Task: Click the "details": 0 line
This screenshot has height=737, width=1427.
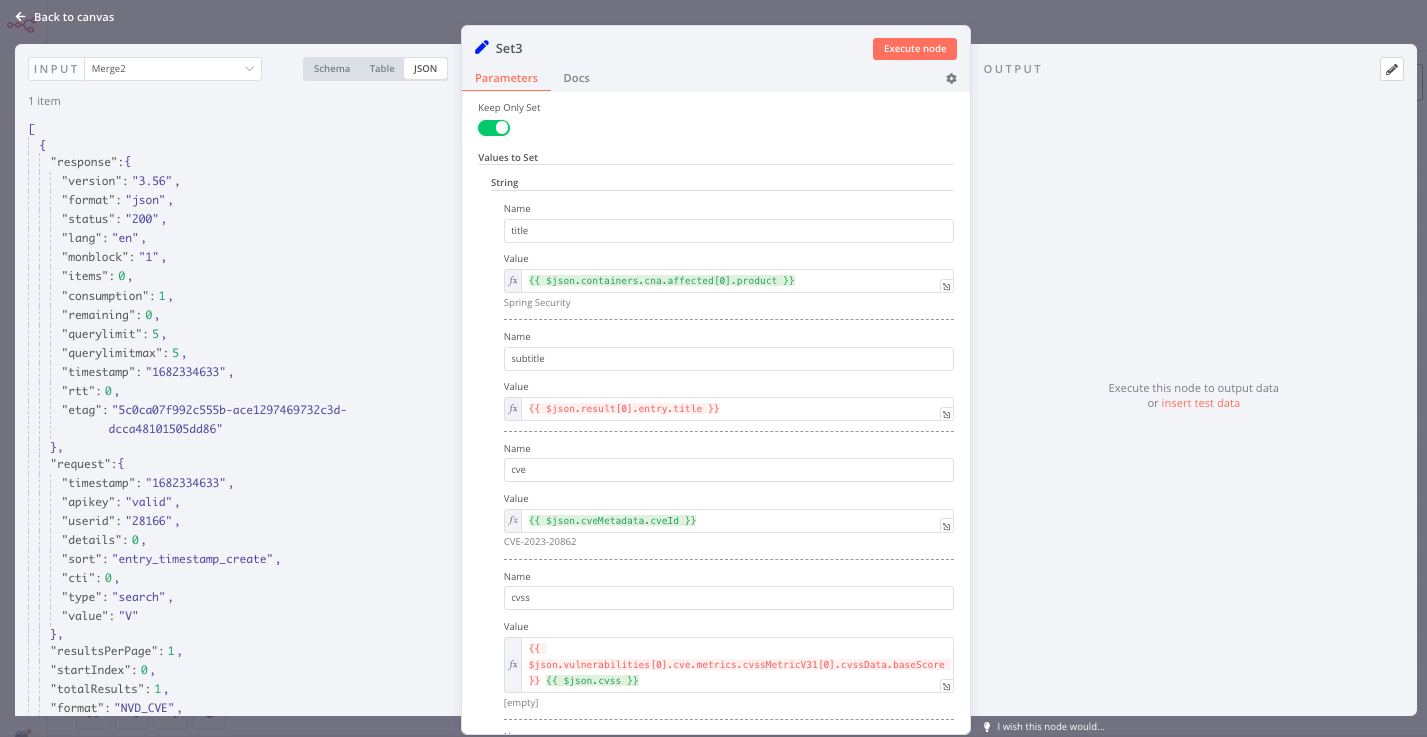Action: (x=105, y=540)
